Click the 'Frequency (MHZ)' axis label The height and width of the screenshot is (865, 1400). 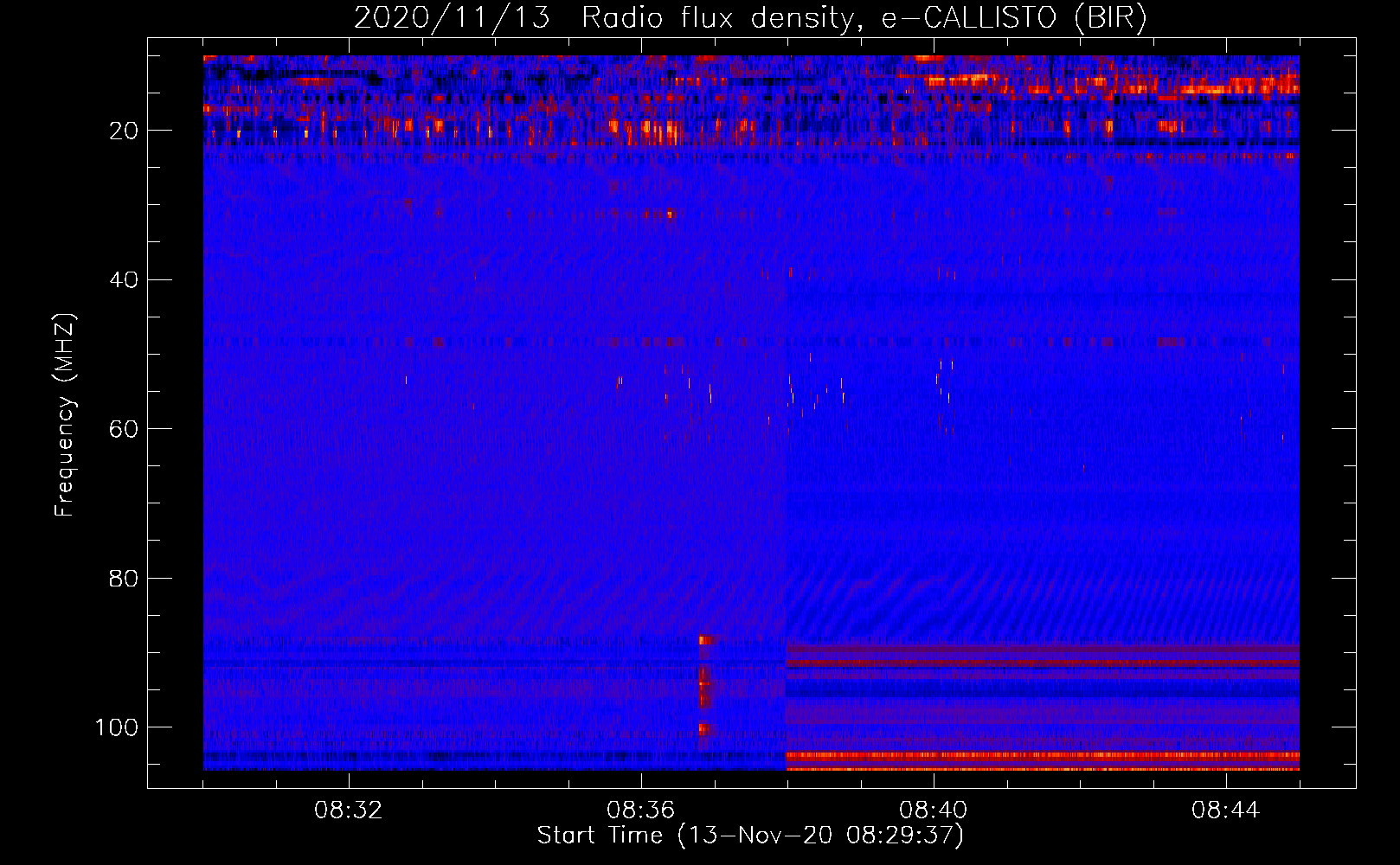point(65,414)
